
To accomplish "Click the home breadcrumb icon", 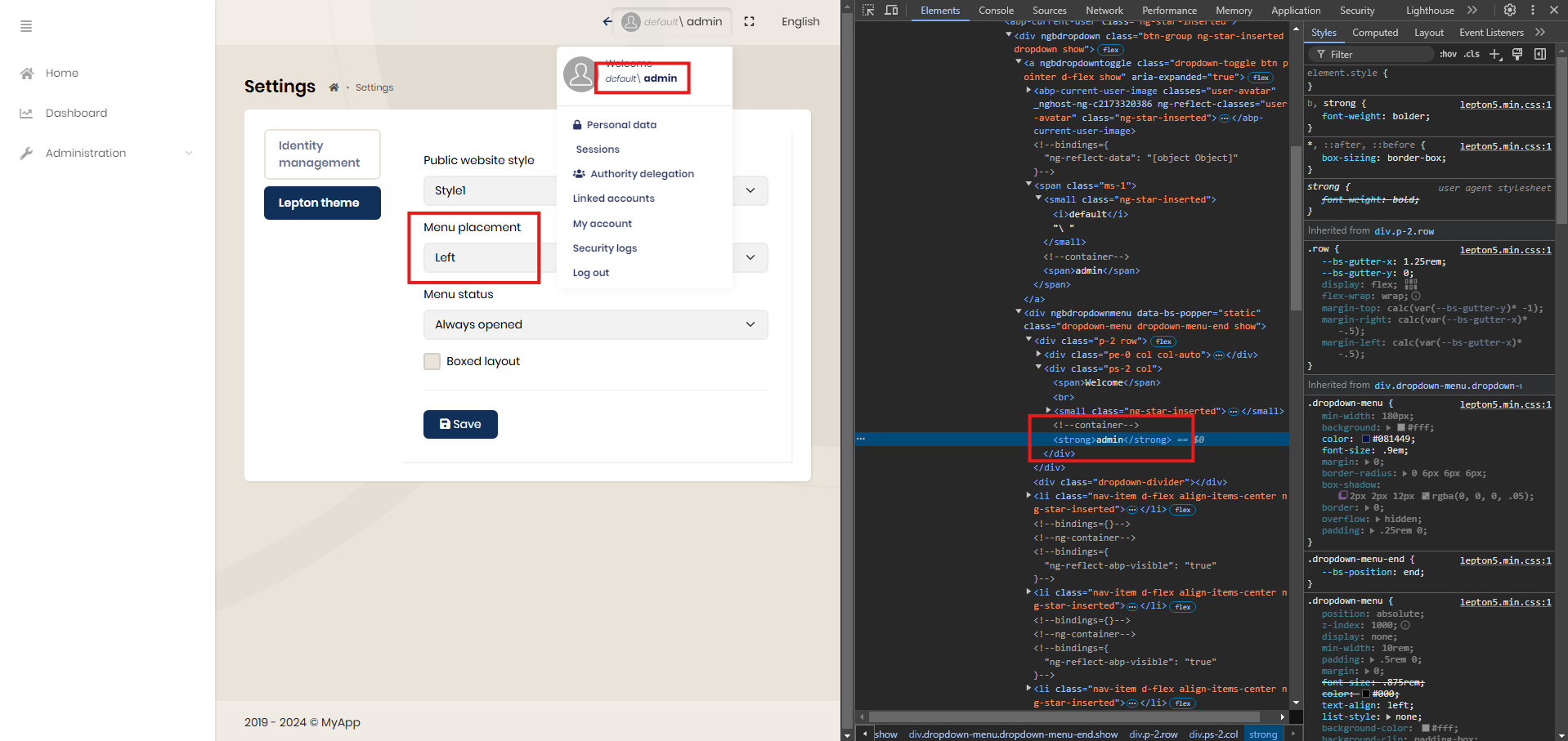I will [x=334, y=87].
